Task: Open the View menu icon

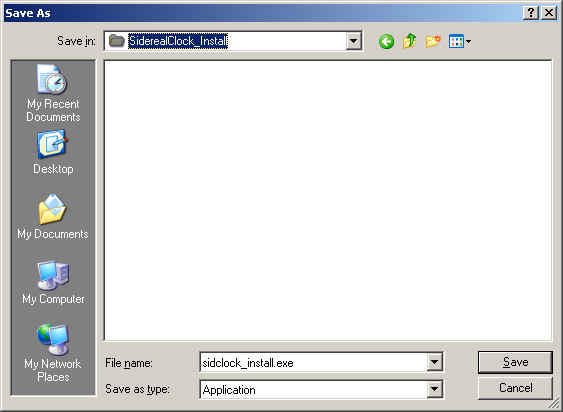Action: pos(456,41)
